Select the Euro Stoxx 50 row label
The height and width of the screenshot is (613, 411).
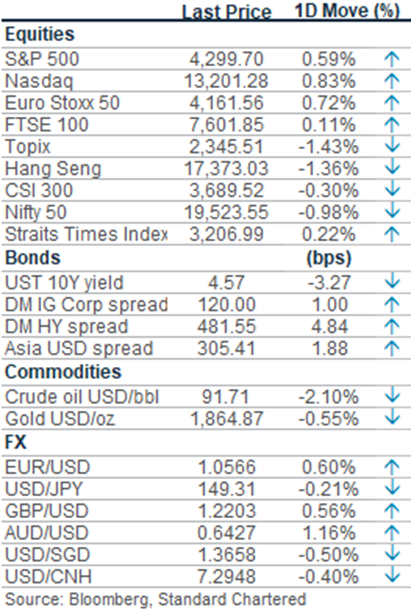pos(62,103)
